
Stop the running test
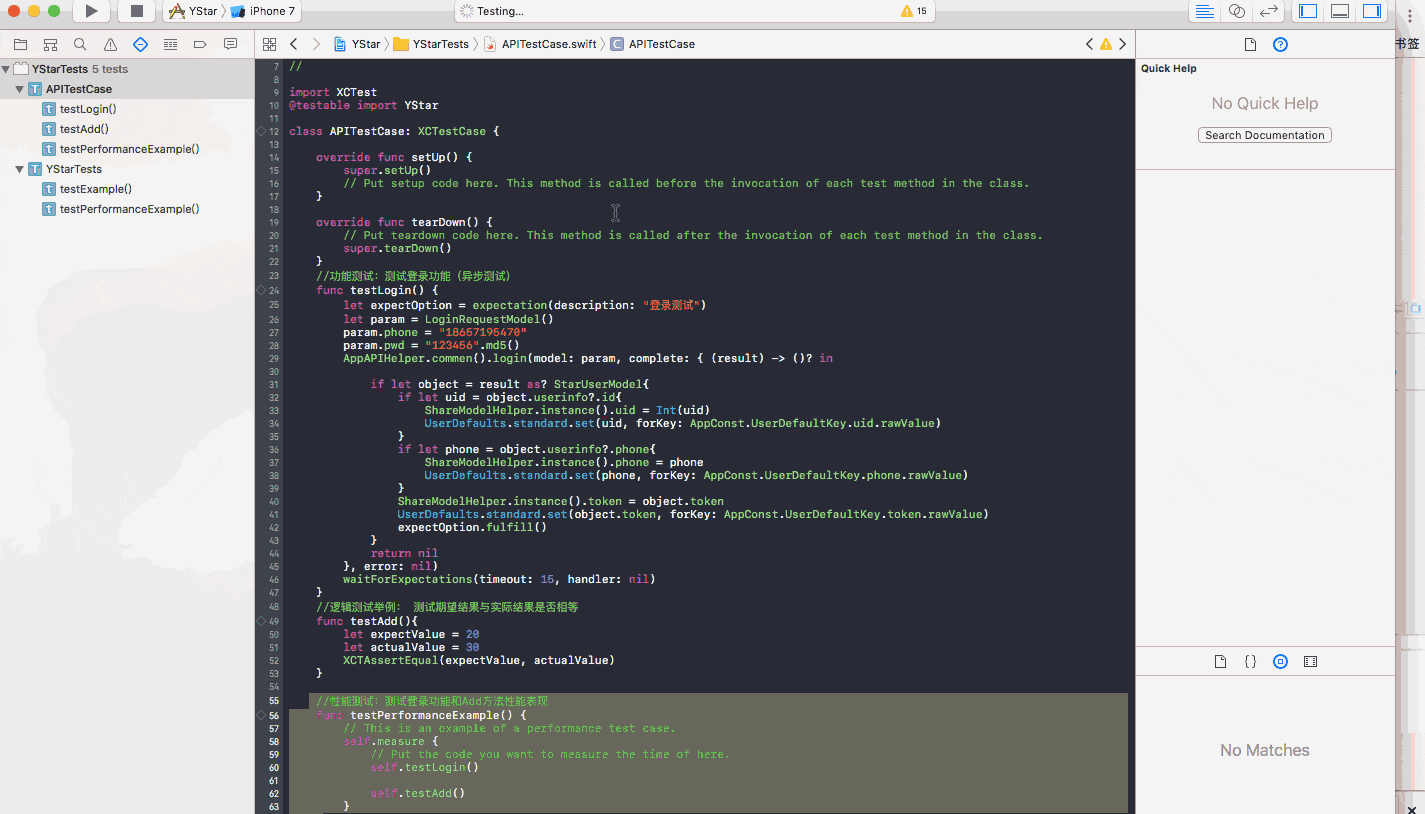[137, 11]
